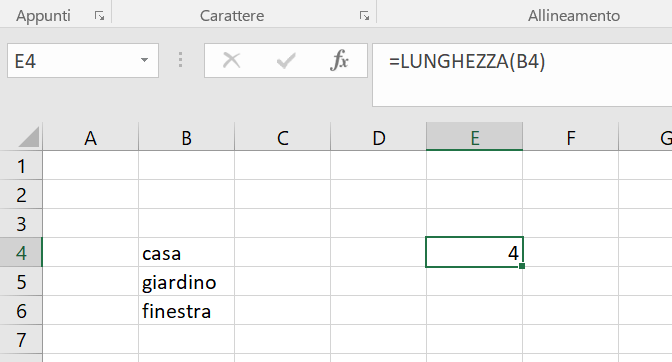Select the column A header
The width and height of the screenshot is (672, 362).
(x=90, y=138)
